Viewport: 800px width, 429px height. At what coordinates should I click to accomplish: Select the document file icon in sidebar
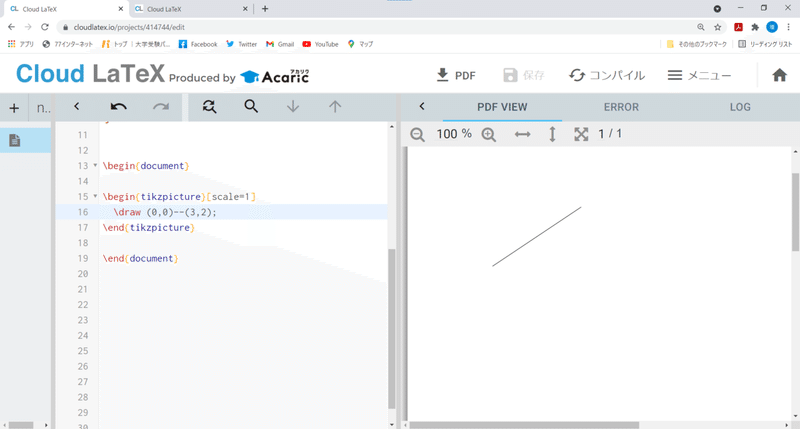pyautogui.click(x=15, y=140)
